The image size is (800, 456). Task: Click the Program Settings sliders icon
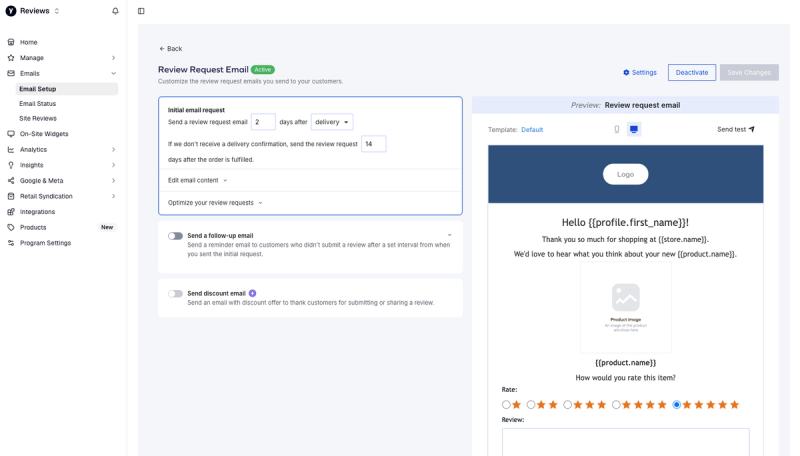pos(11,243)
